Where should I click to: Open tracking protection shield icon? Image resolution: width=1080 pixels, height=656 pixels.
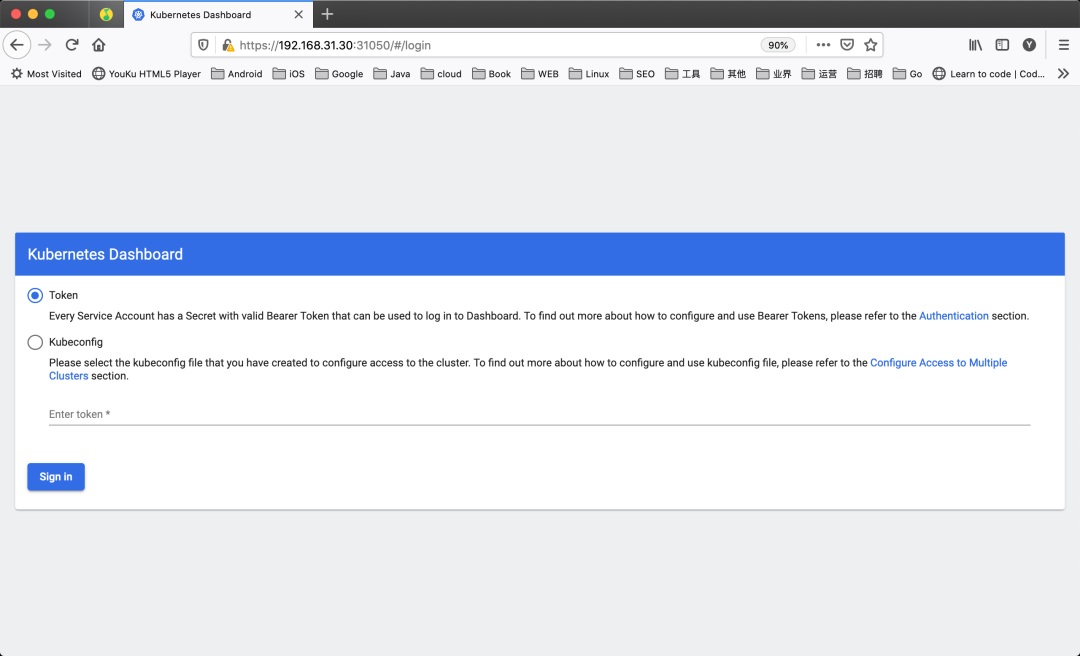point(203,45)
